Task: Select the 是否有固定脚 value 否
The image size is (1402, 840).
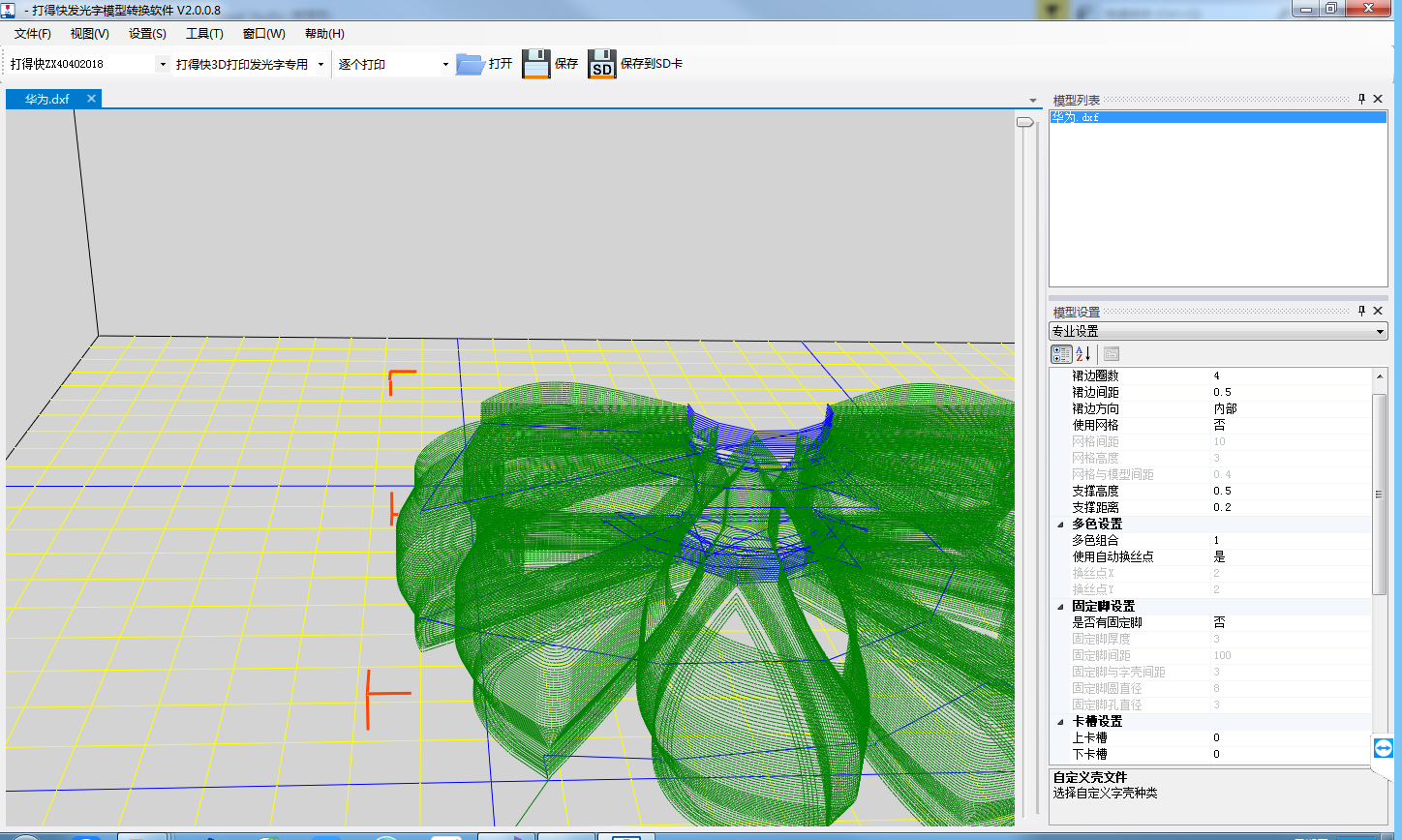Action: [1292, 622]
